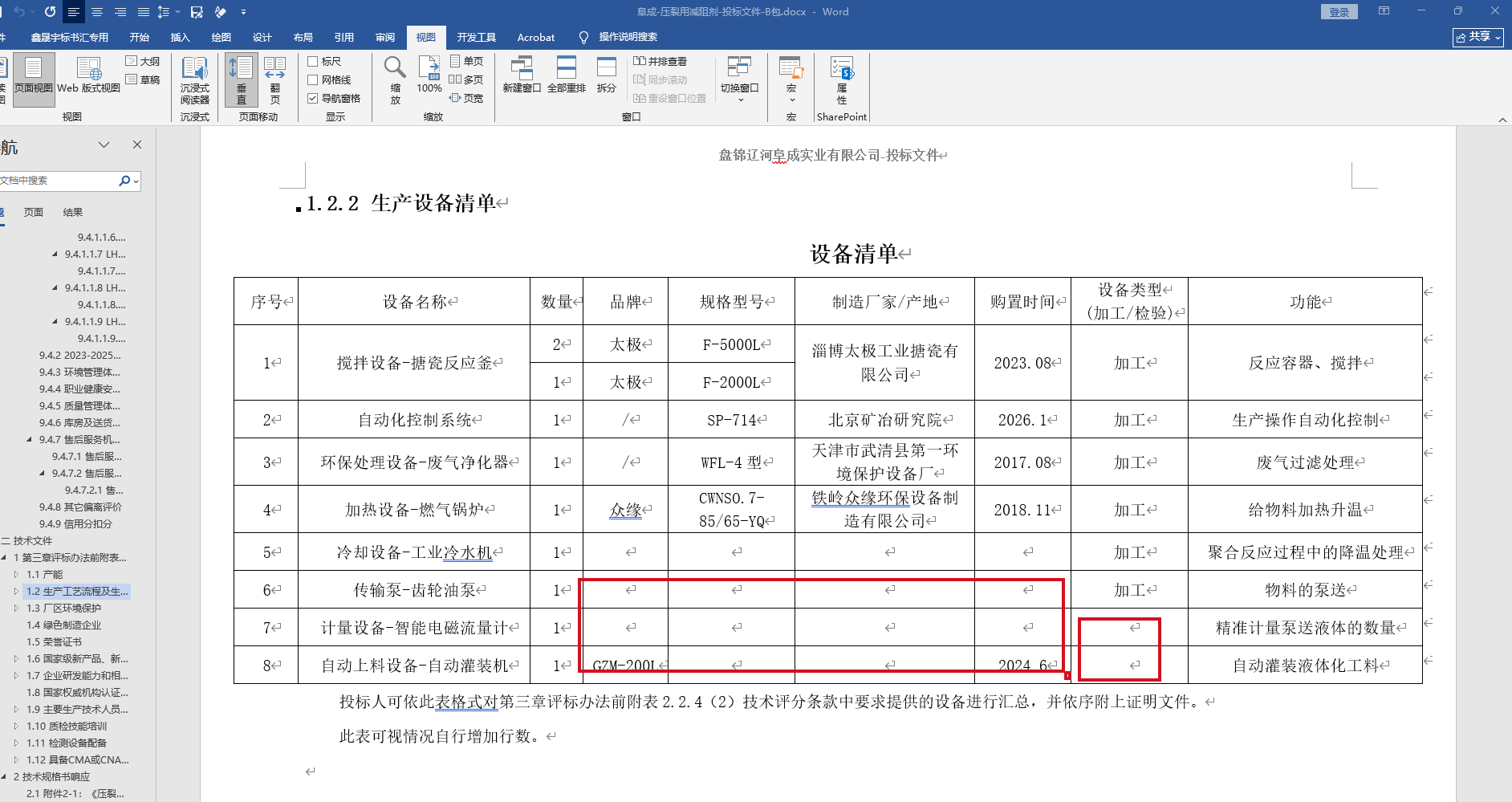The height and width of the screenshot is (802, 1512).
Task: Switch to the Review (审阅) tab
Action: (385, 37)
